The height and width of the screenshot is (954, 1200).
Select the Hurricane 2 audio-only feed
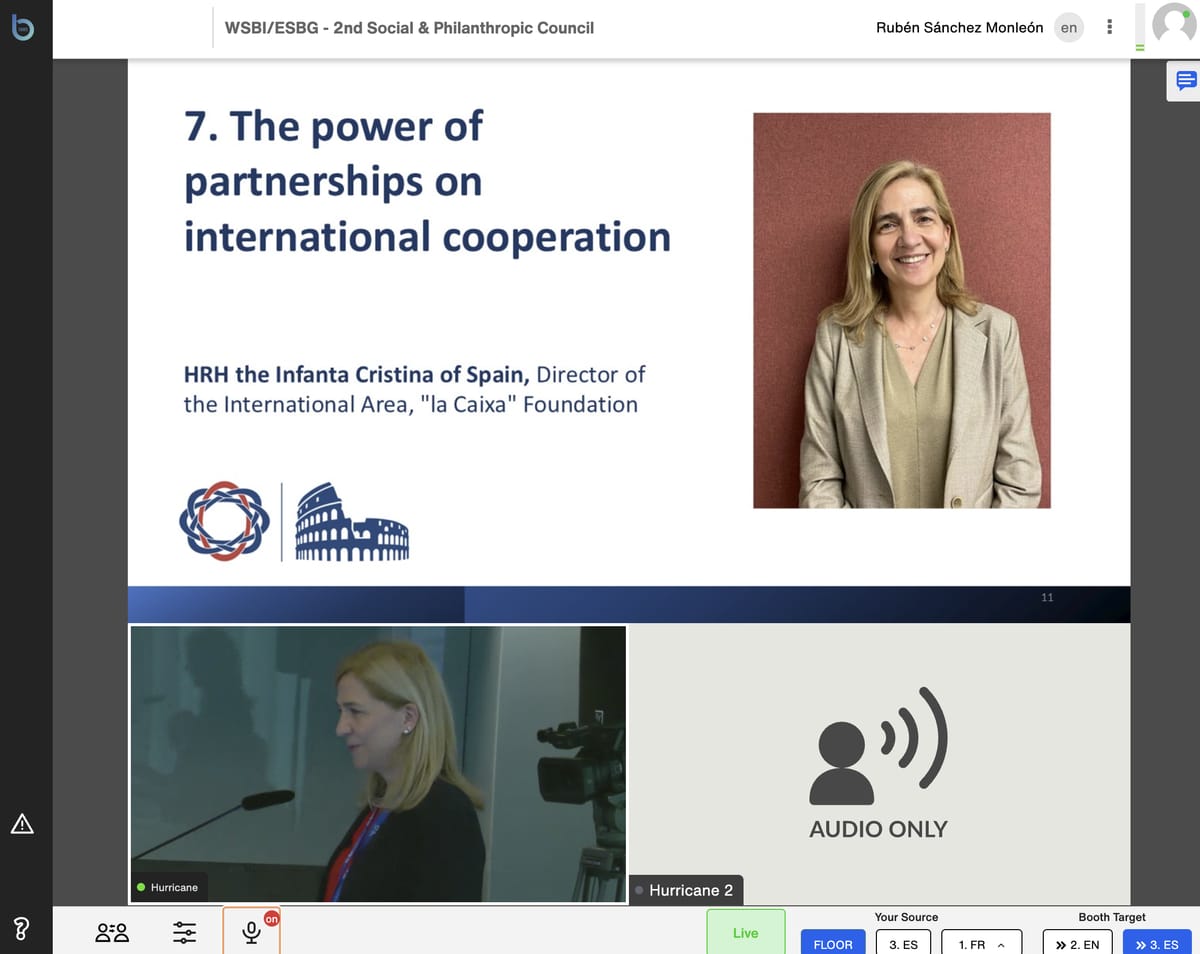[x=879, y=765]
